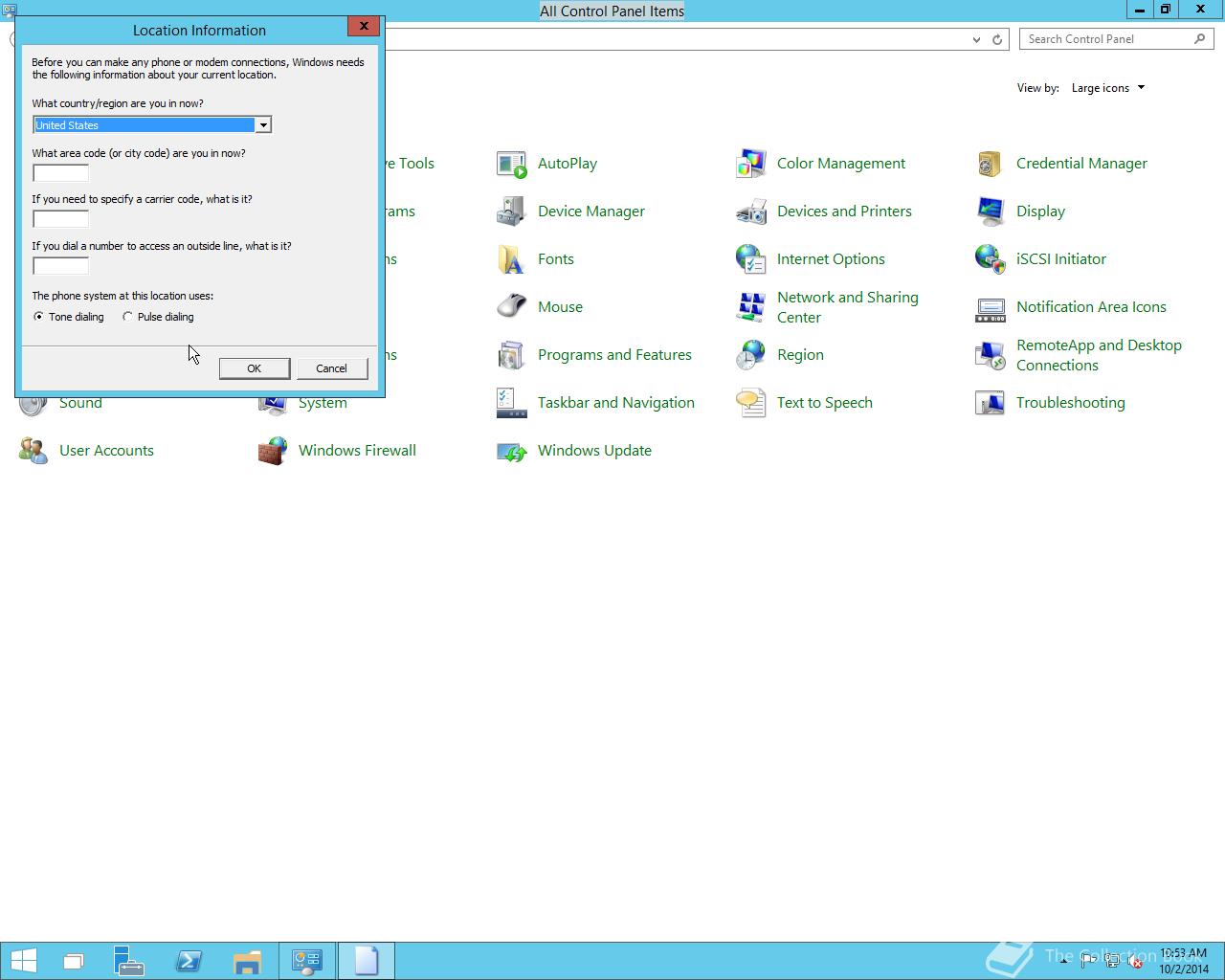Open the Credential Manager icon
This screenshot has height=980, width=1225.
(991, 164)
